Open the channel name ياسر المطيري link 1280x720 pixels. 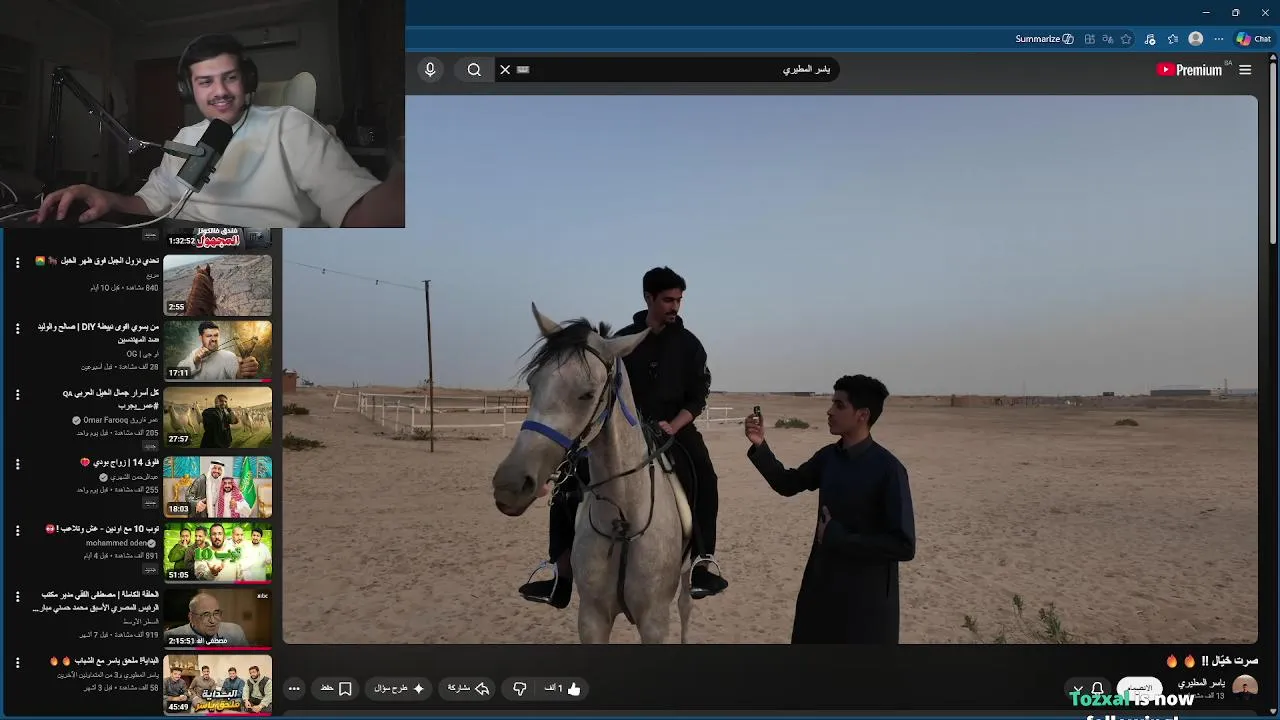point(1201,683)
